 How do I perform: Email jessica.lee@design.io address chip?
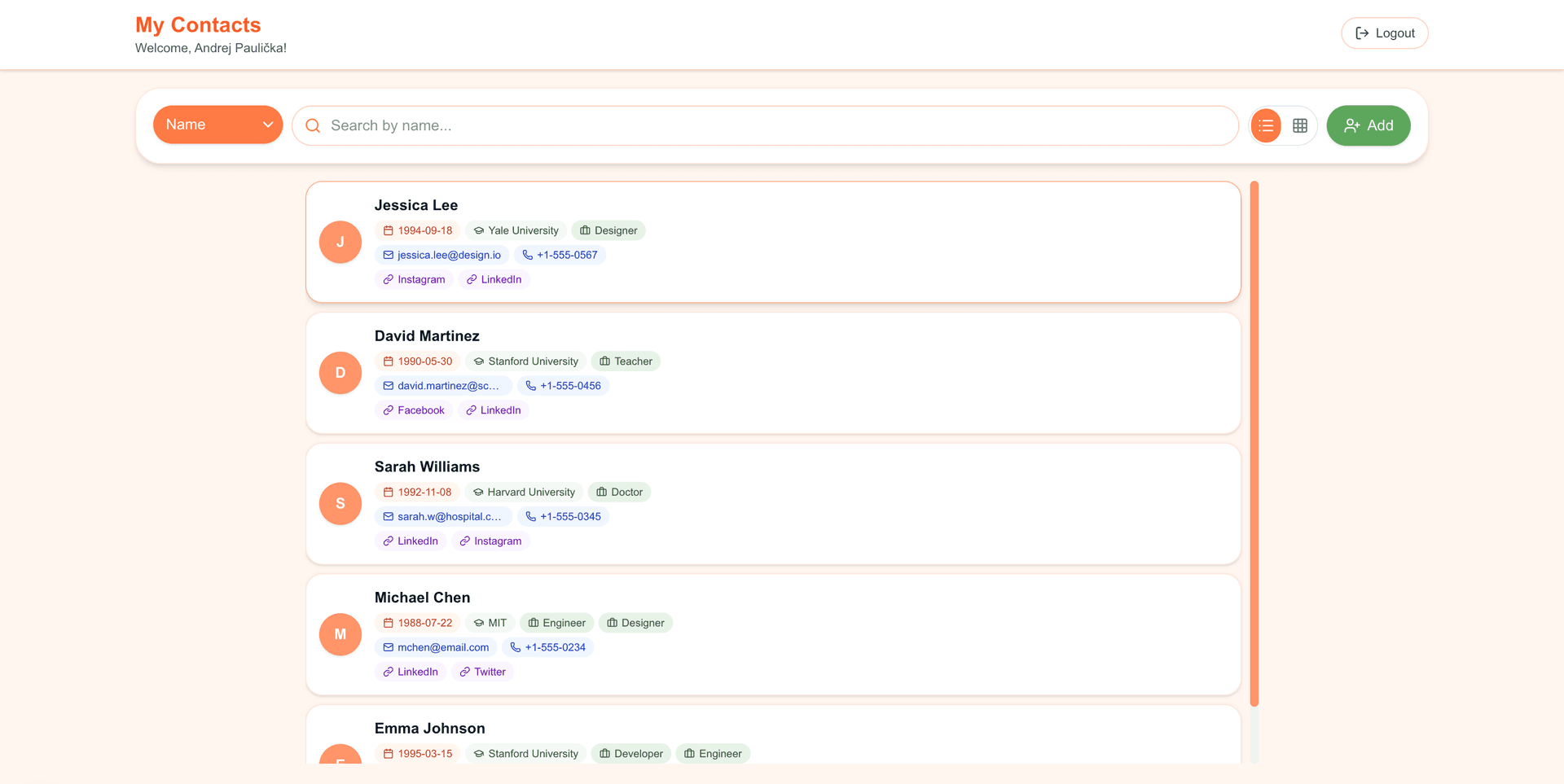point(442,255)
